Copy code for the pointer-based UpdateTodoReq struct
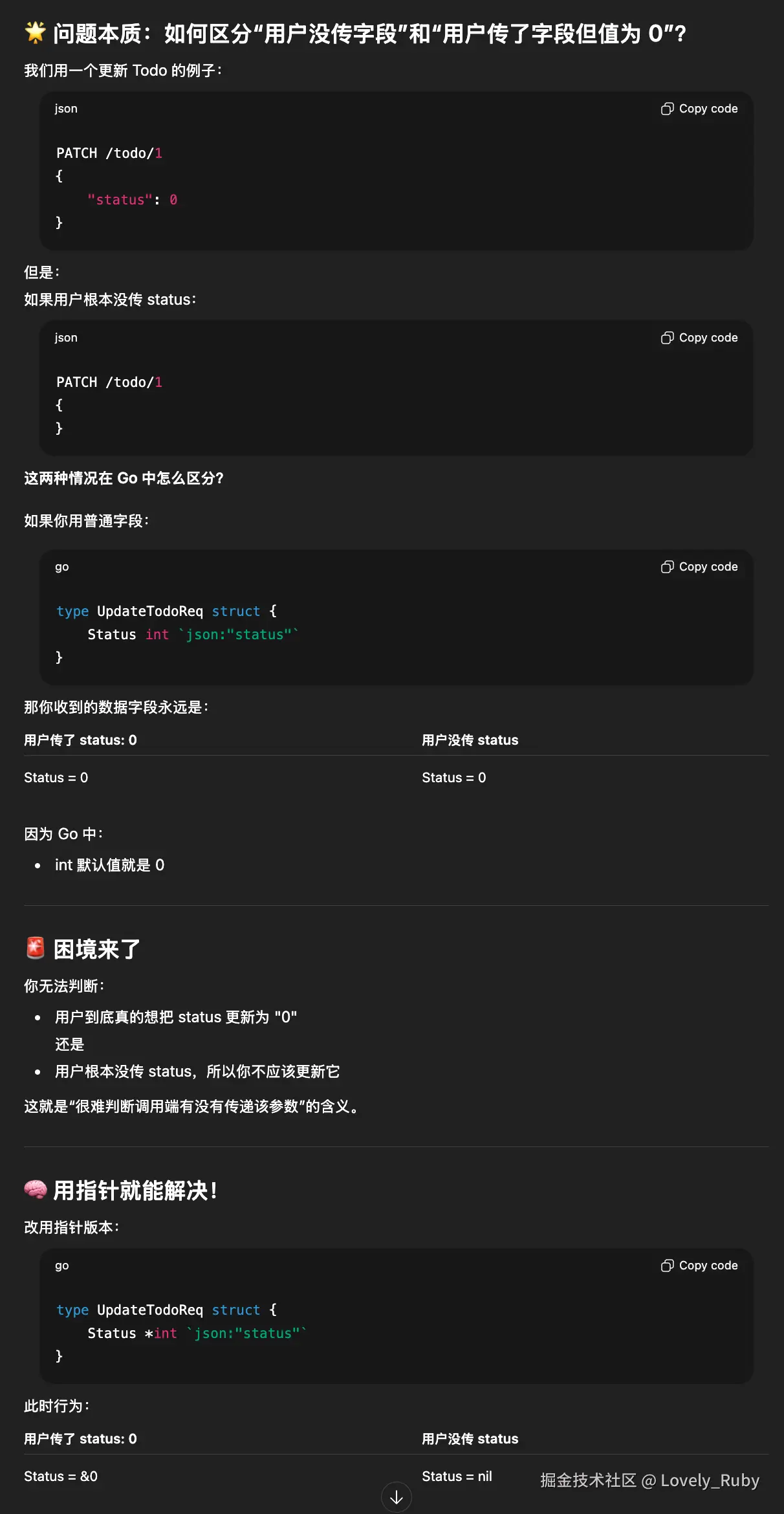The image size is (784, 1514). point(699,1265)
